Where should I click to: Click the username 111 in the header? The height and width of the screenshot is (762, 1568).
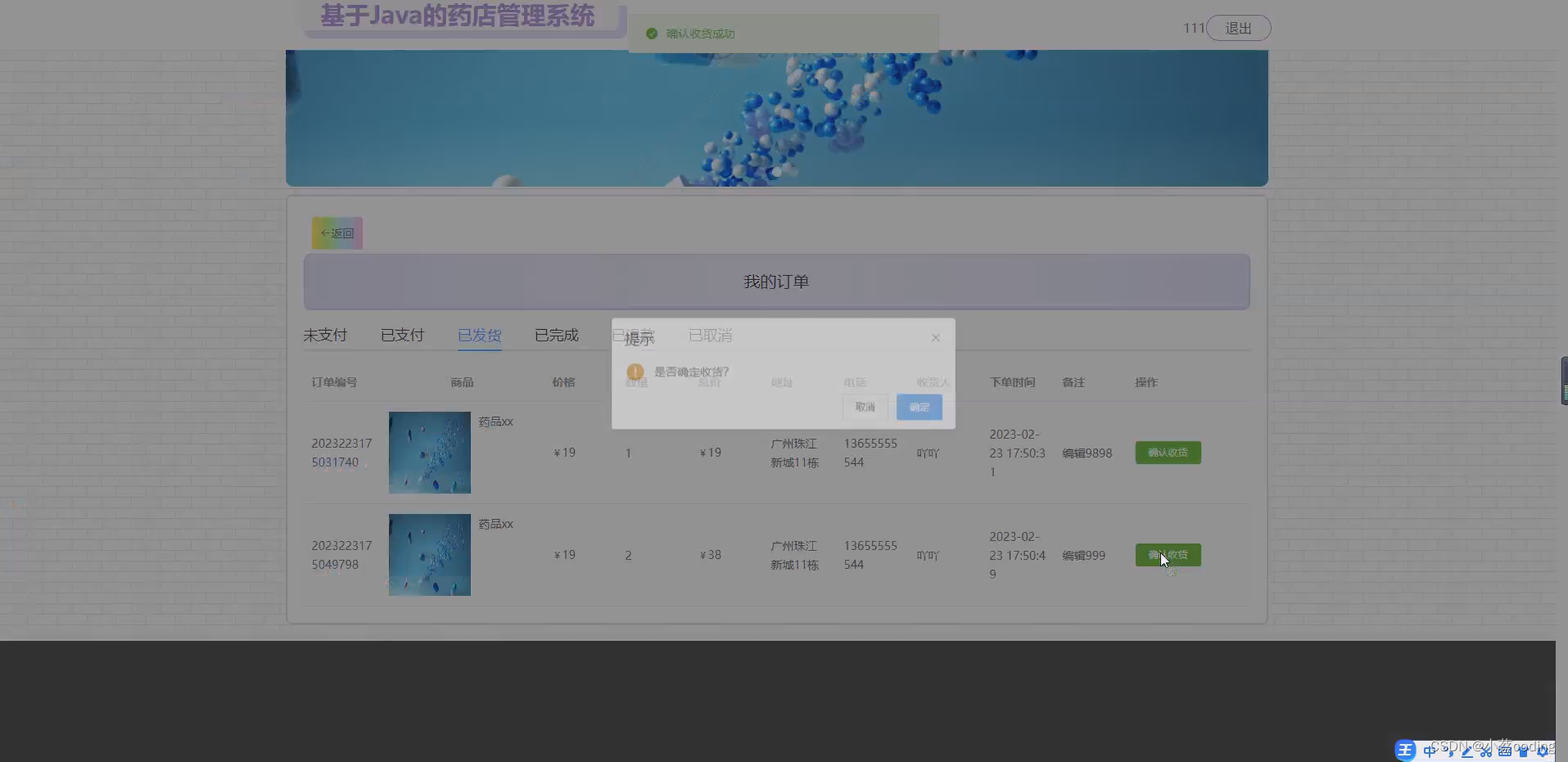[x=1194, y=28]
